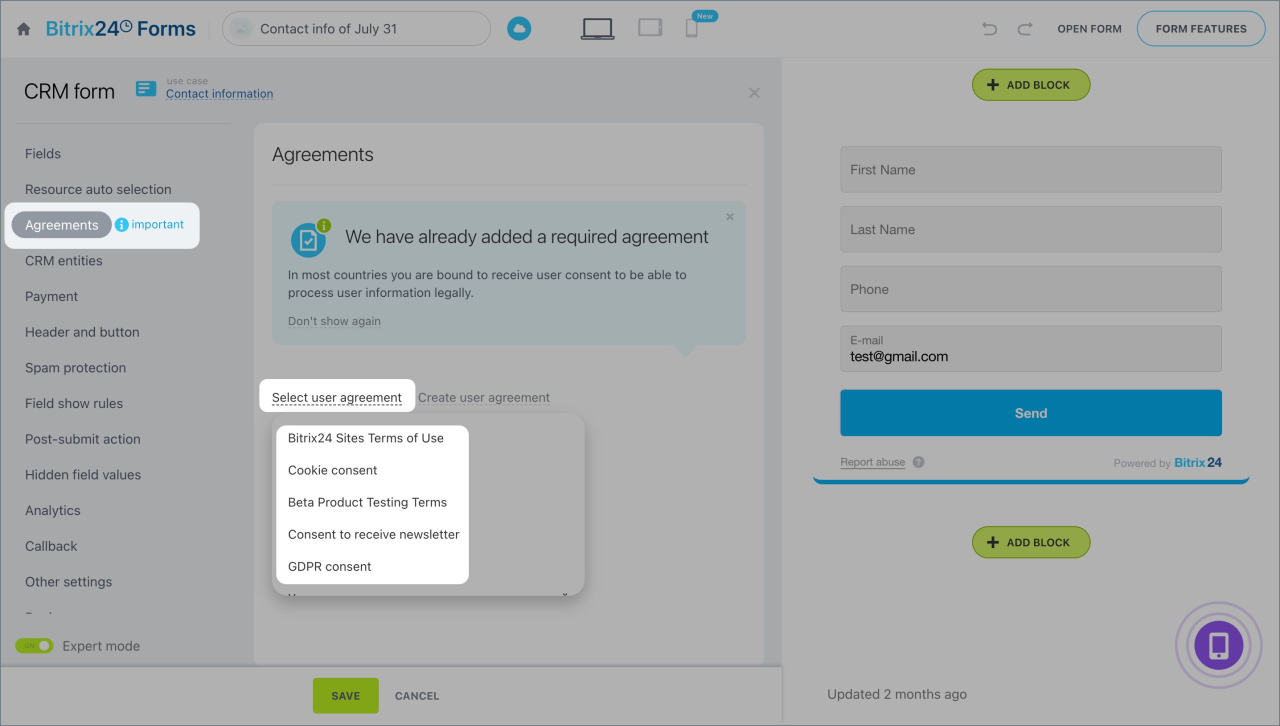The image size is (1280, 726).
Task: Switch to desktop preview icon
Action: [597, 29]
